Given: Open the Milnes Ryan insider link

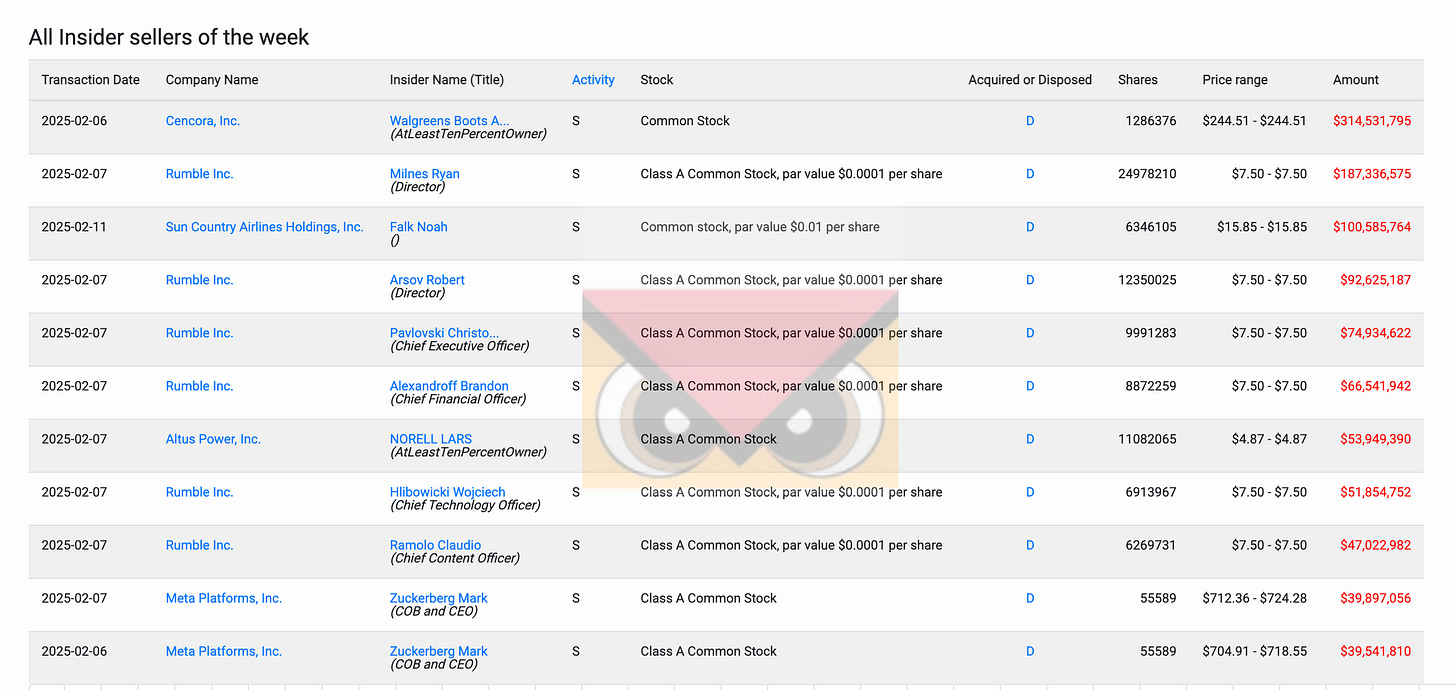Looking at the screenshot, I should 425,174.
